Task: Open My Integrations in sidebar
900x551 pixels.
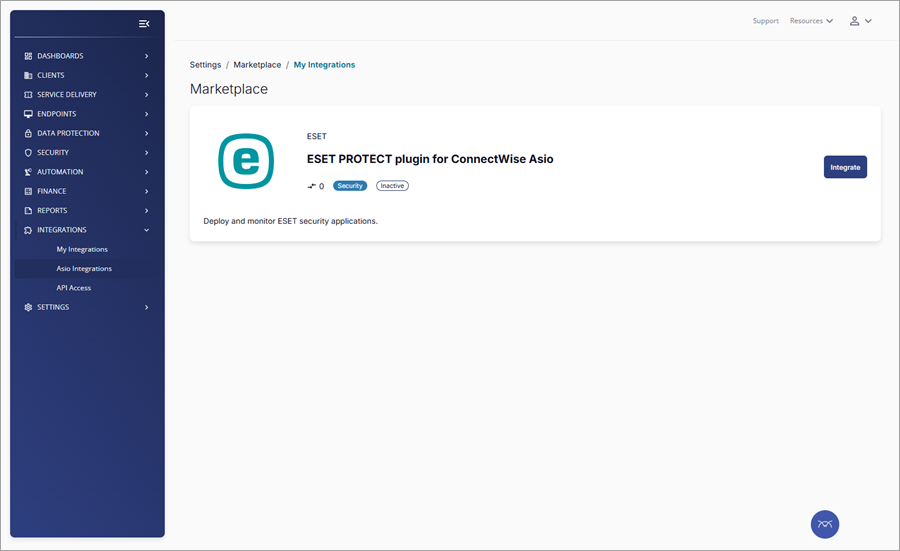Action: point(82,249)
